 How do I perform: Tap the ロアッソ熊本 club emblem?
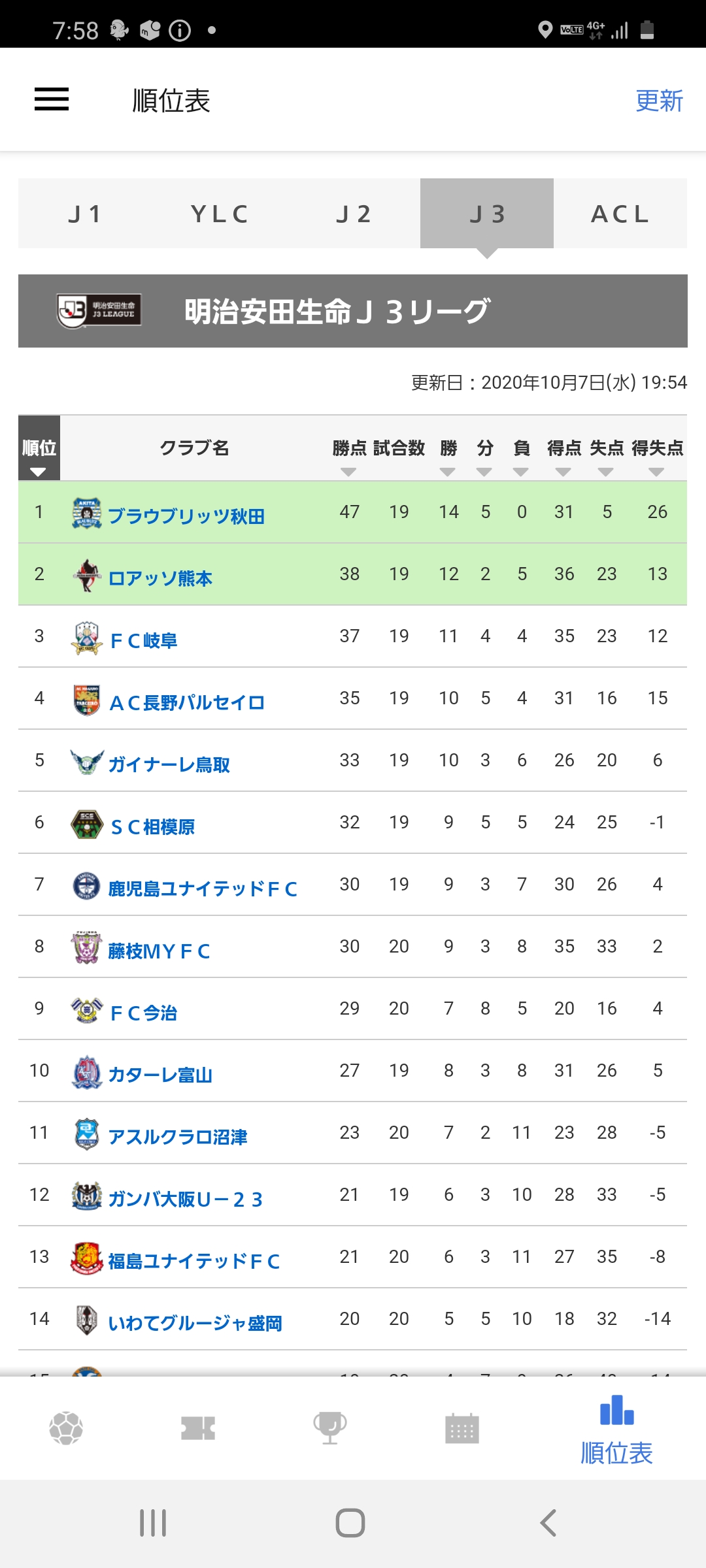pyautogui.click(x=87, y=575)
